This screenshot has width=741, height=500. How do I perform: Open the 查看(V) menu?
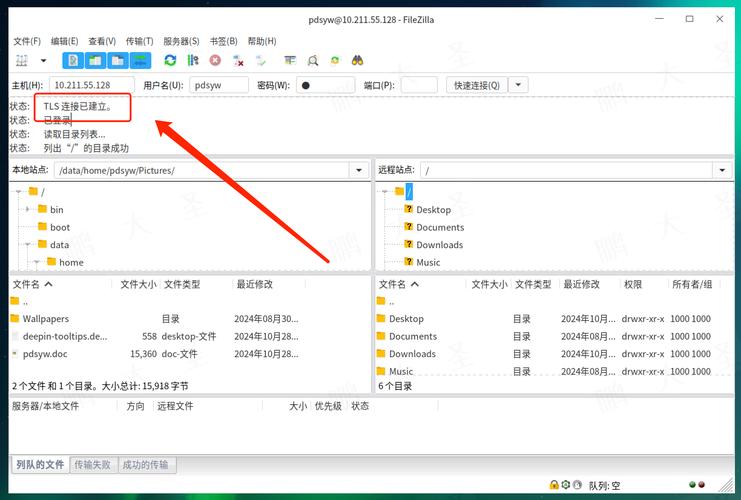[102, 41]
